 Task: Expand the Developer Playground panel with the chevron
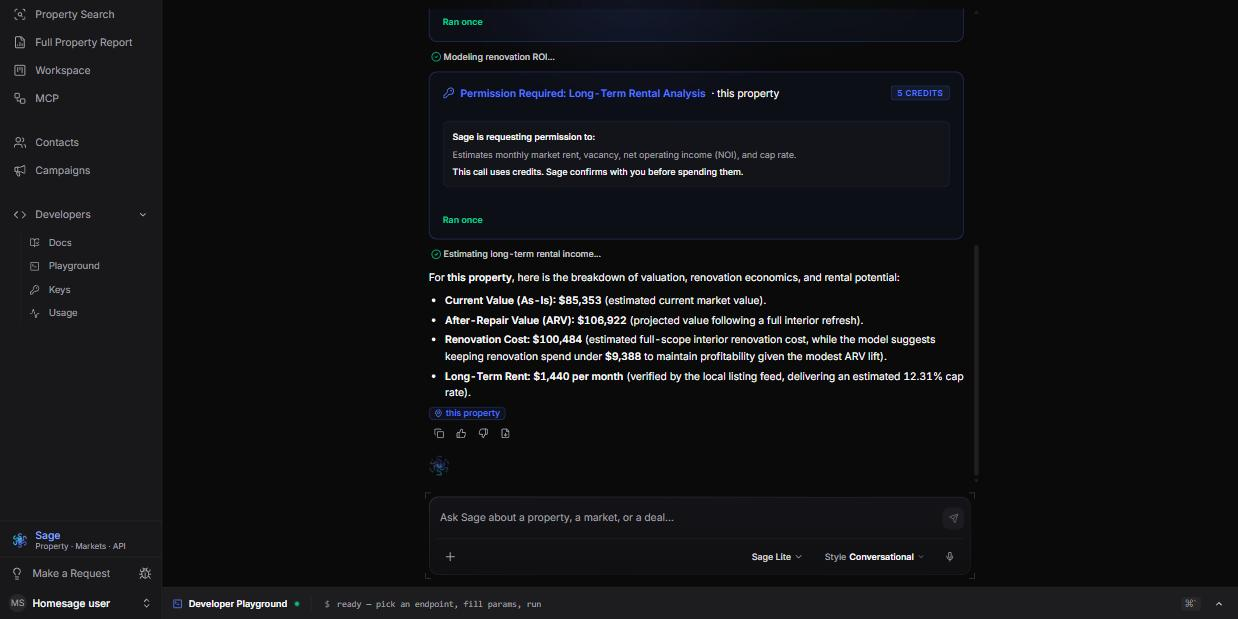coord(1218,604)
